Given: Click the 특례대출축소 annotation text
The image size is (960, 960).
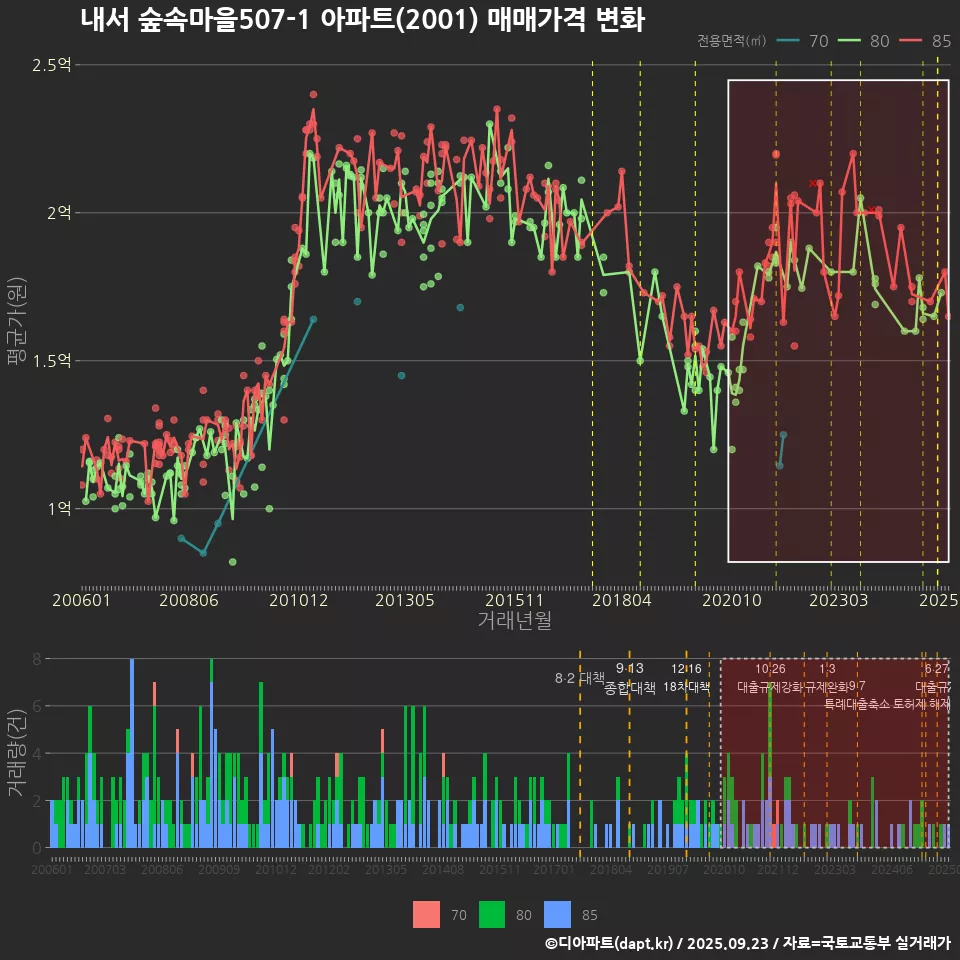Looking at the screenshot, I should click(857, 704).
